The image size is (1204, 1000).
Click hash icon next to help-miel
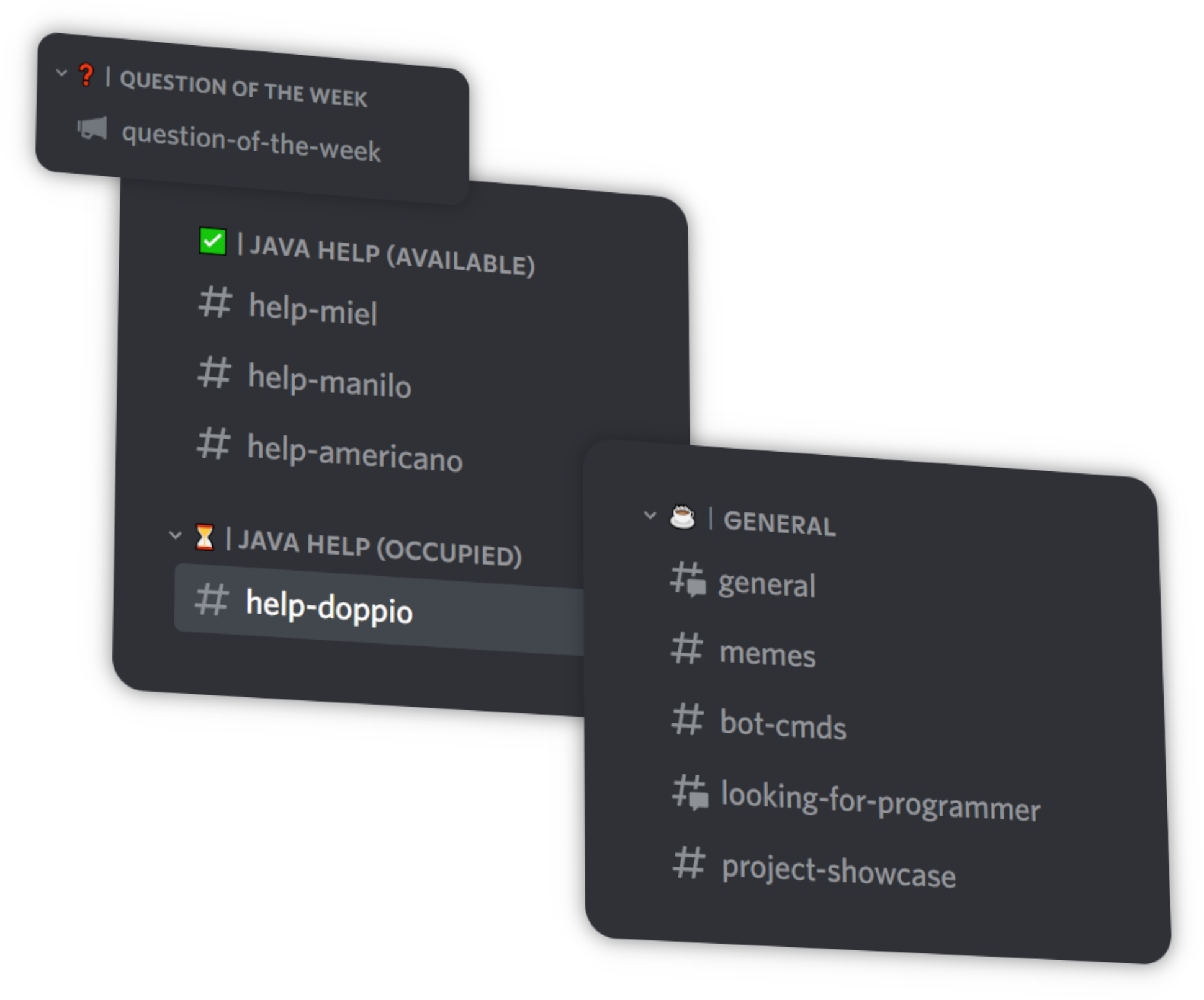pos(215,303)
